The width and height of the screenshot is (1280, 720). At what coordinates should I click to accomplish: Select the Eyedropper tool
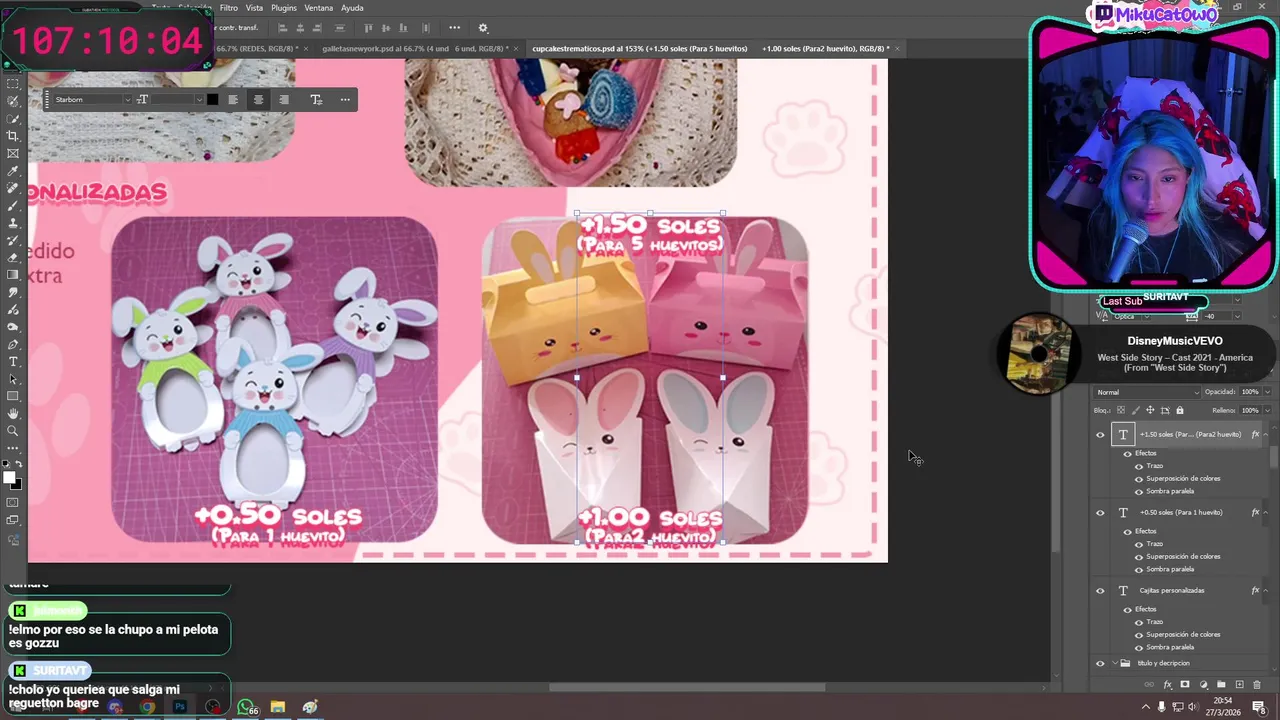point(13,171)
